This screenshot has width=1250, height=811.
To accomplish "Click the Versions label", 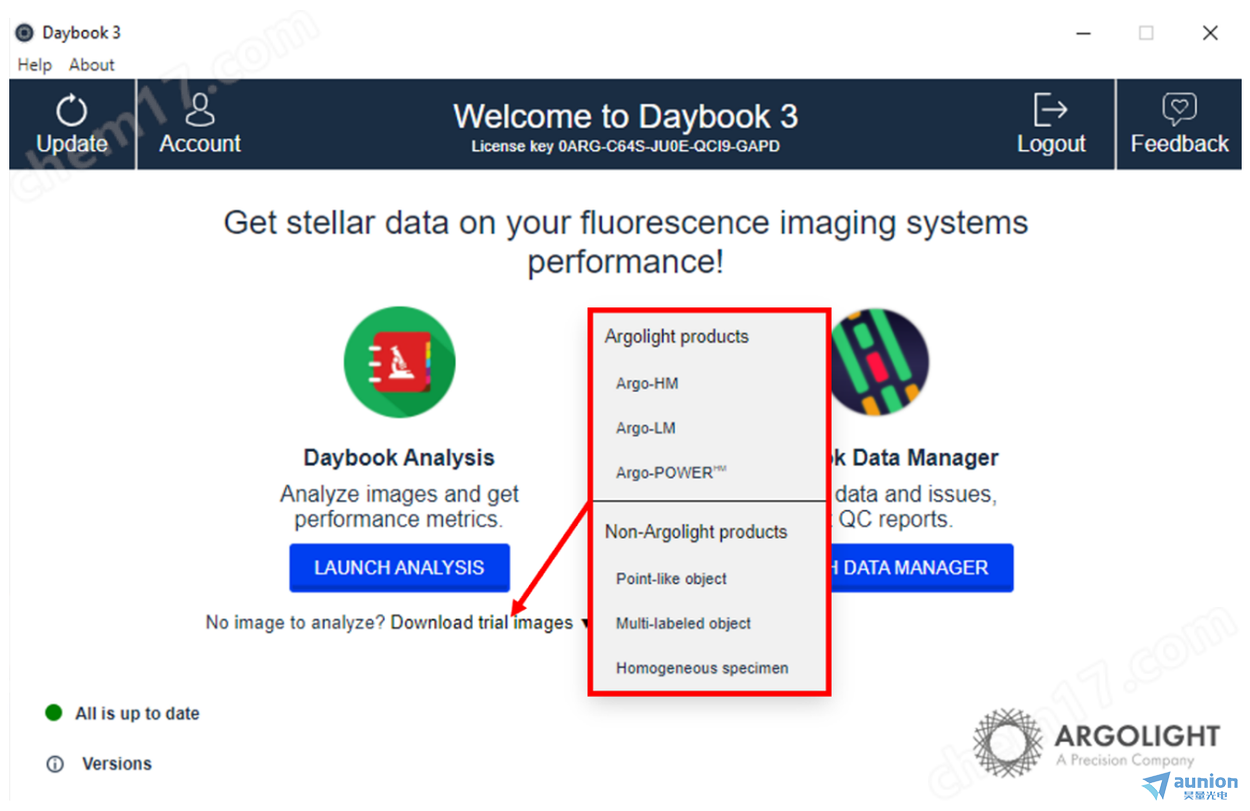I will point(117,764).
